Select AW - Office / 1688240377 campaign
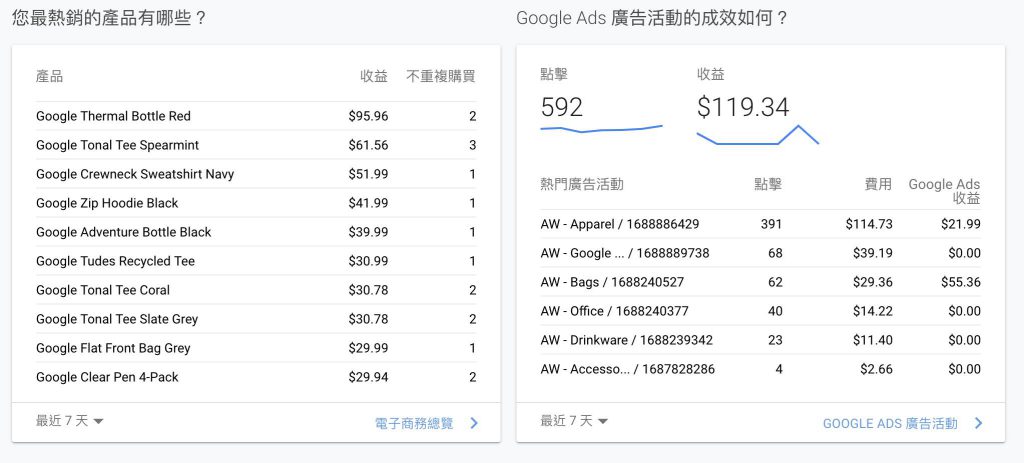Viewport: 1024px width, 463px height. point(615,311)
